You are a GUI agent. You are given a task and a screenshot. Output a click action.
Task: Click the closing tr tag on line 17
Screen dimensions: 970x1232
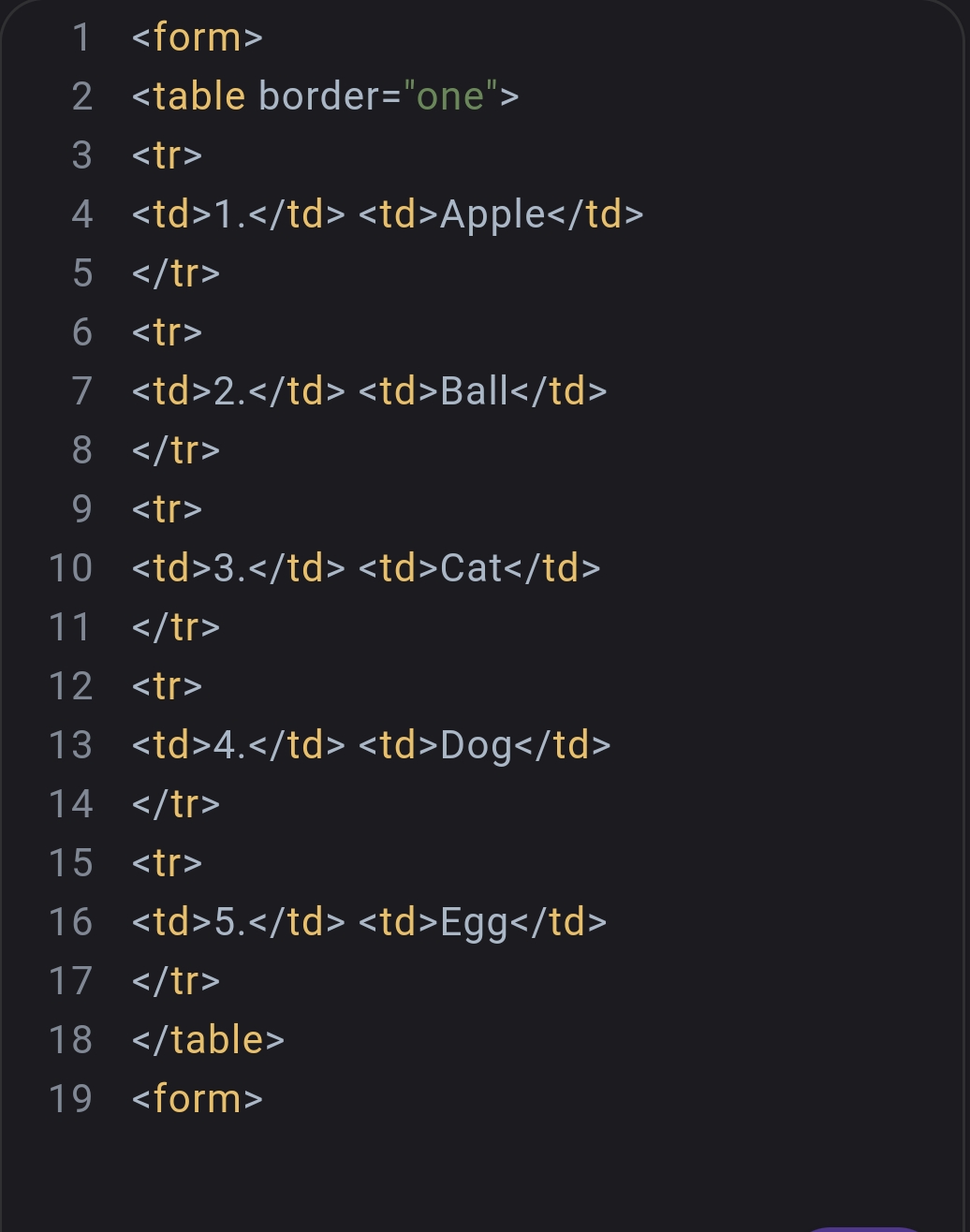pos(176,981)
